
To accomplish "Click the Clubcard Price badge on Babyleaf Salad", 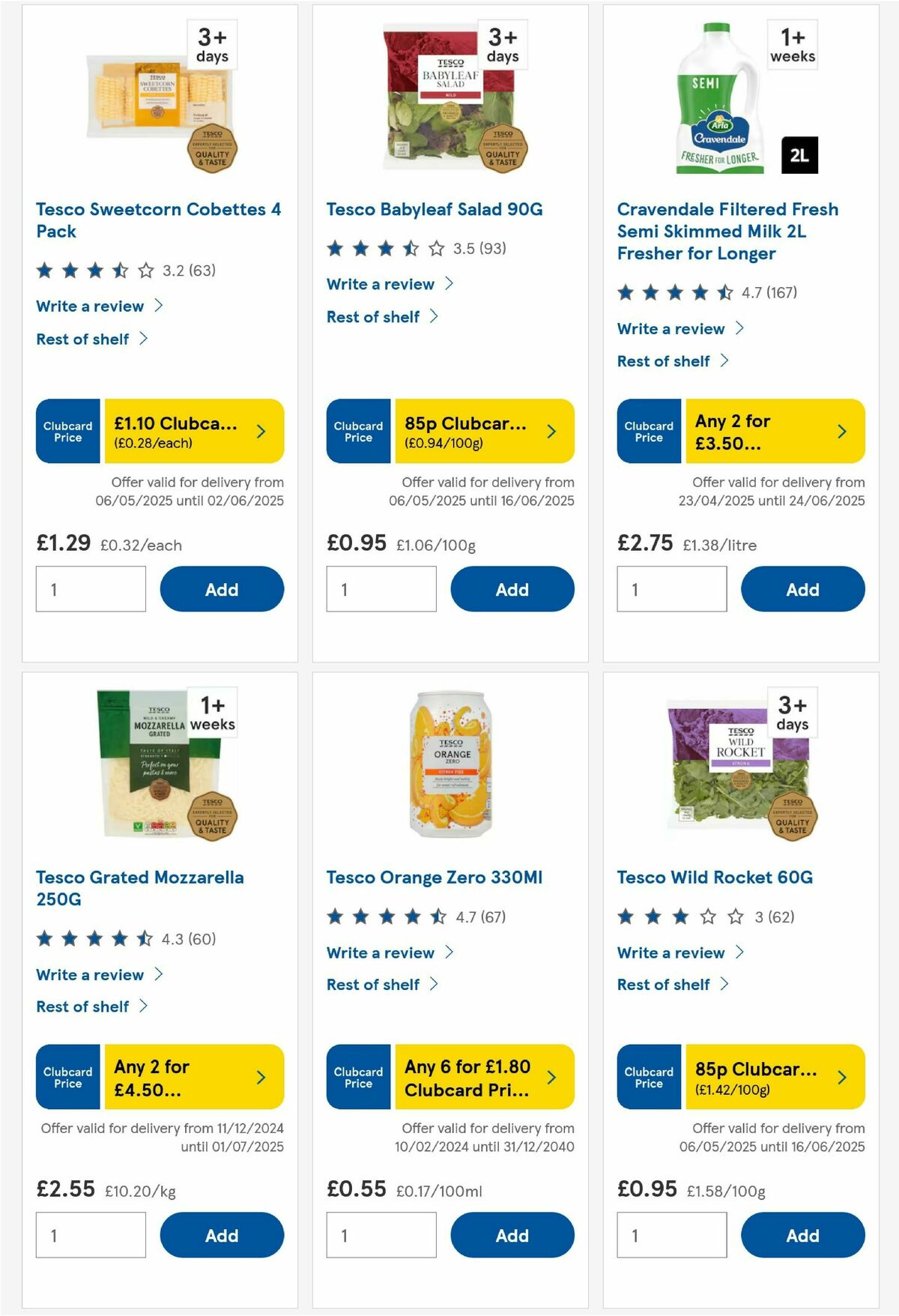I will tap(358, 431).
